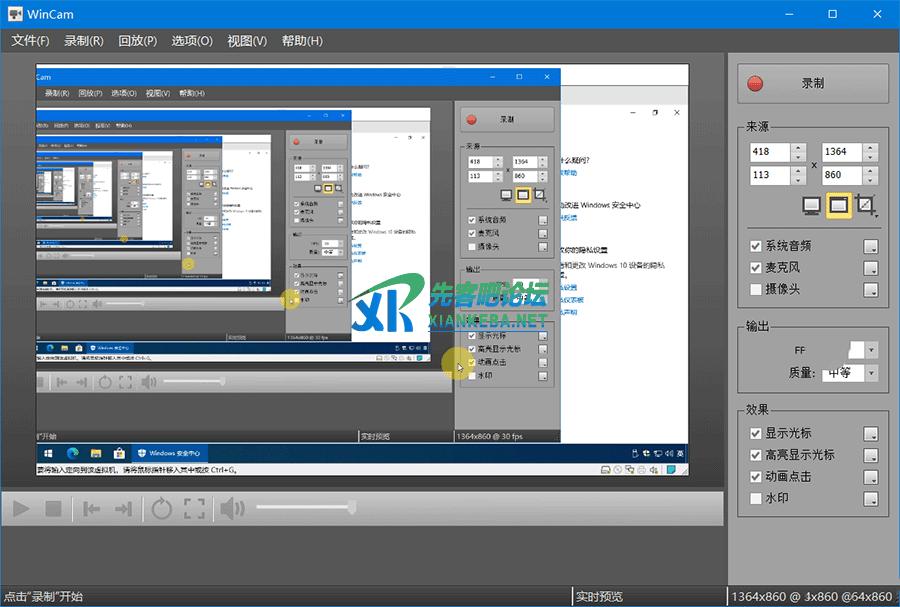Open 麦克风 settings button beside checkbox
This screenshot has height=607, width=900.
(871, 268)
